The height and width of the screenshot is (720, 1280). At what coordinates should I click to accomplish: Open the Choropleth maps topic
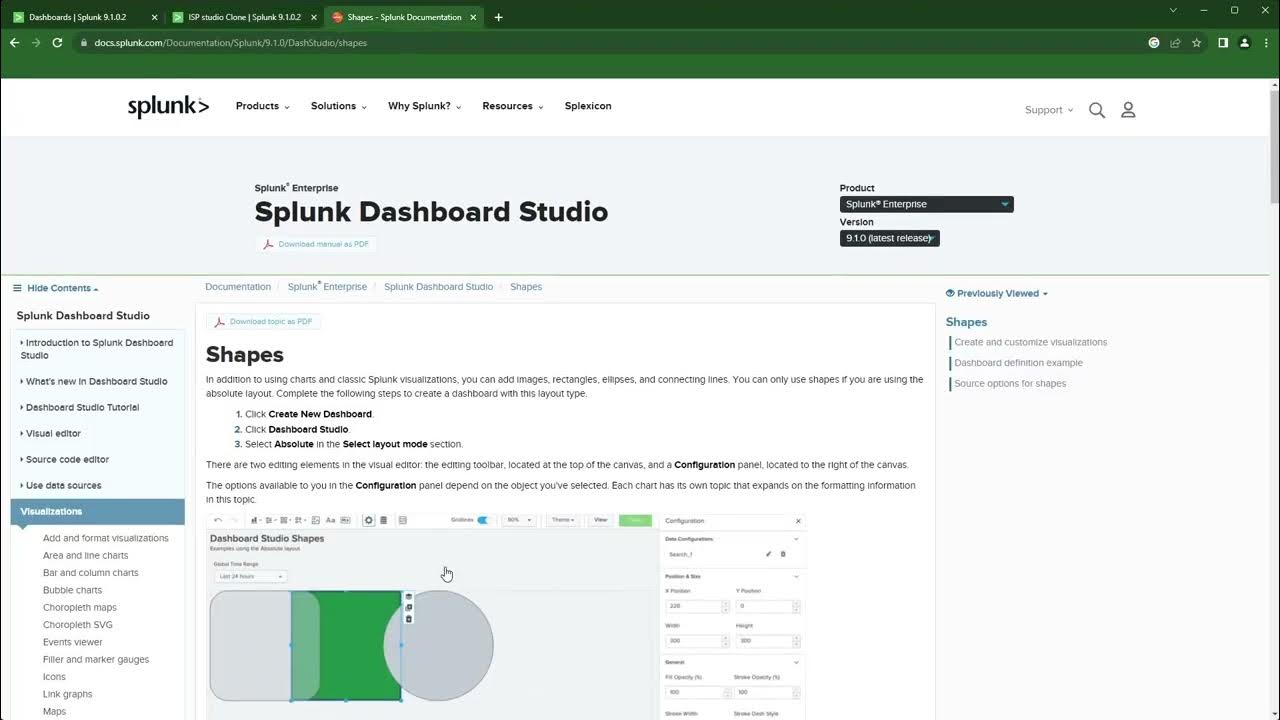pos(80,608)
